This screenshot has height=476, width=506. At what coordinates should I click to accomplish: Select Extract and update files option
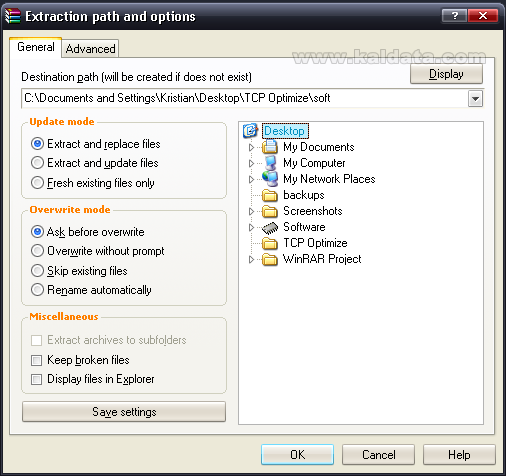37,163
